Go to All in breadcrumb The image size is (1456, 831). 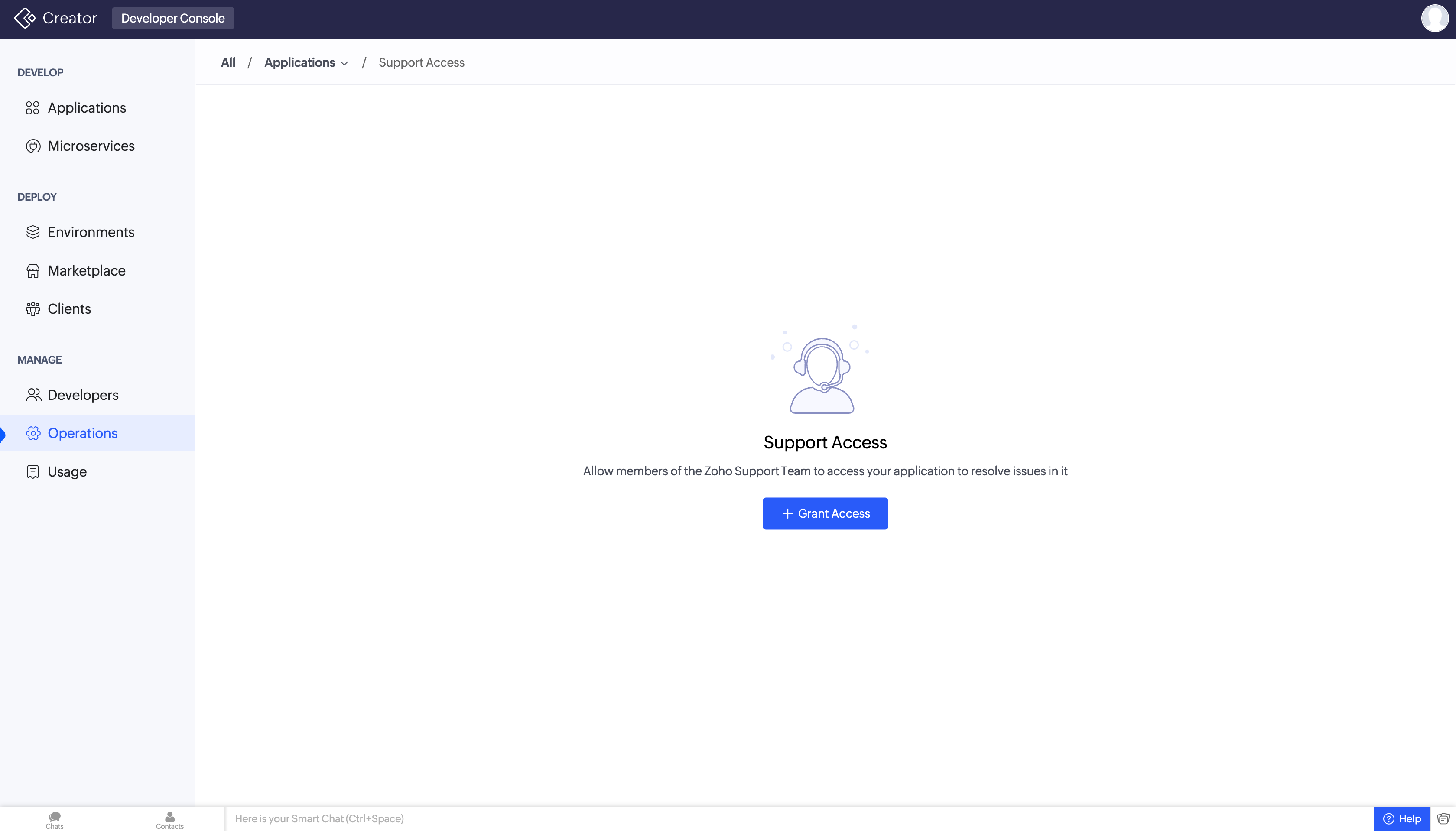click(x=228, y=63)
